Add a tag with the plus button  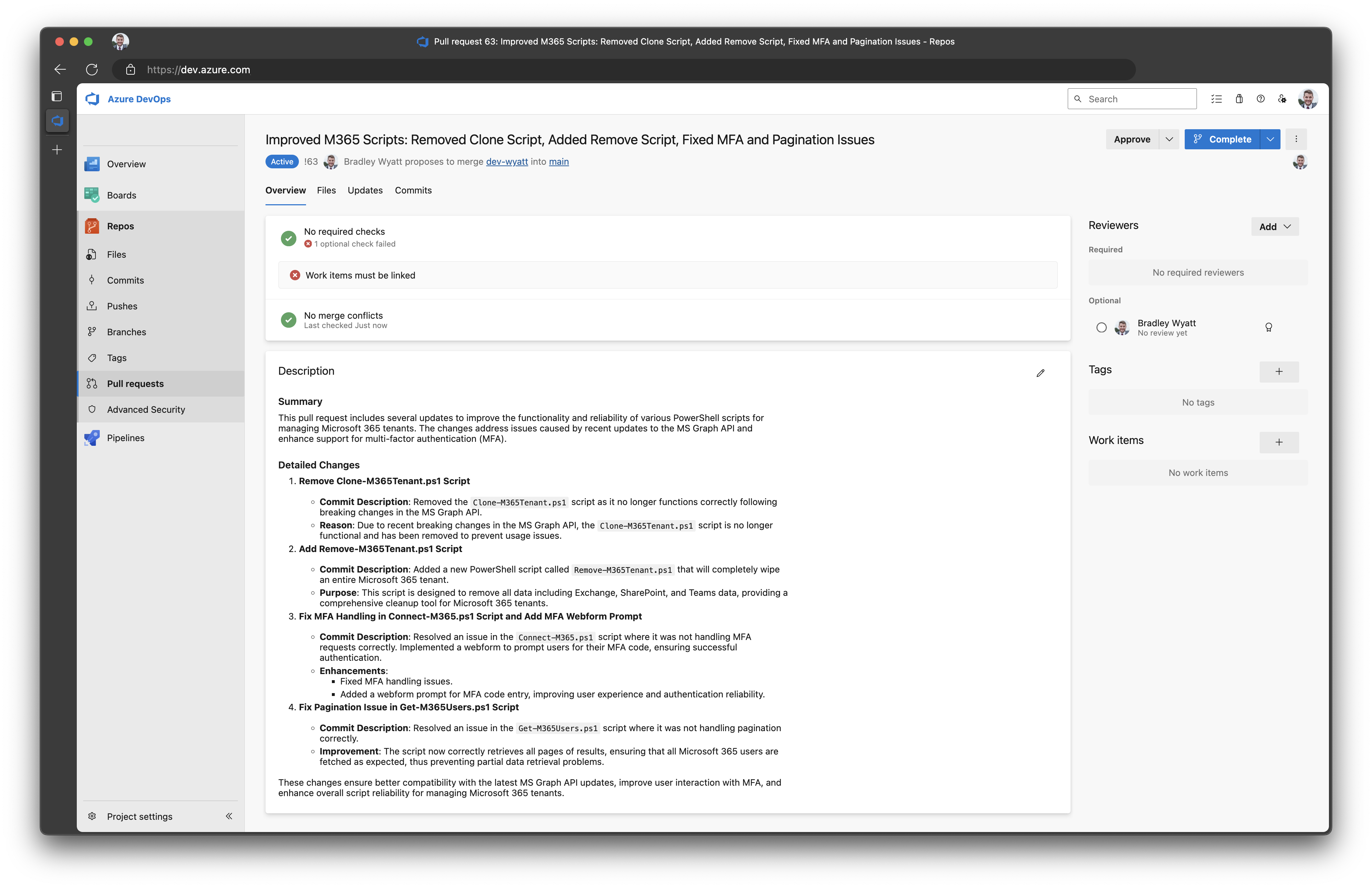1279,372
